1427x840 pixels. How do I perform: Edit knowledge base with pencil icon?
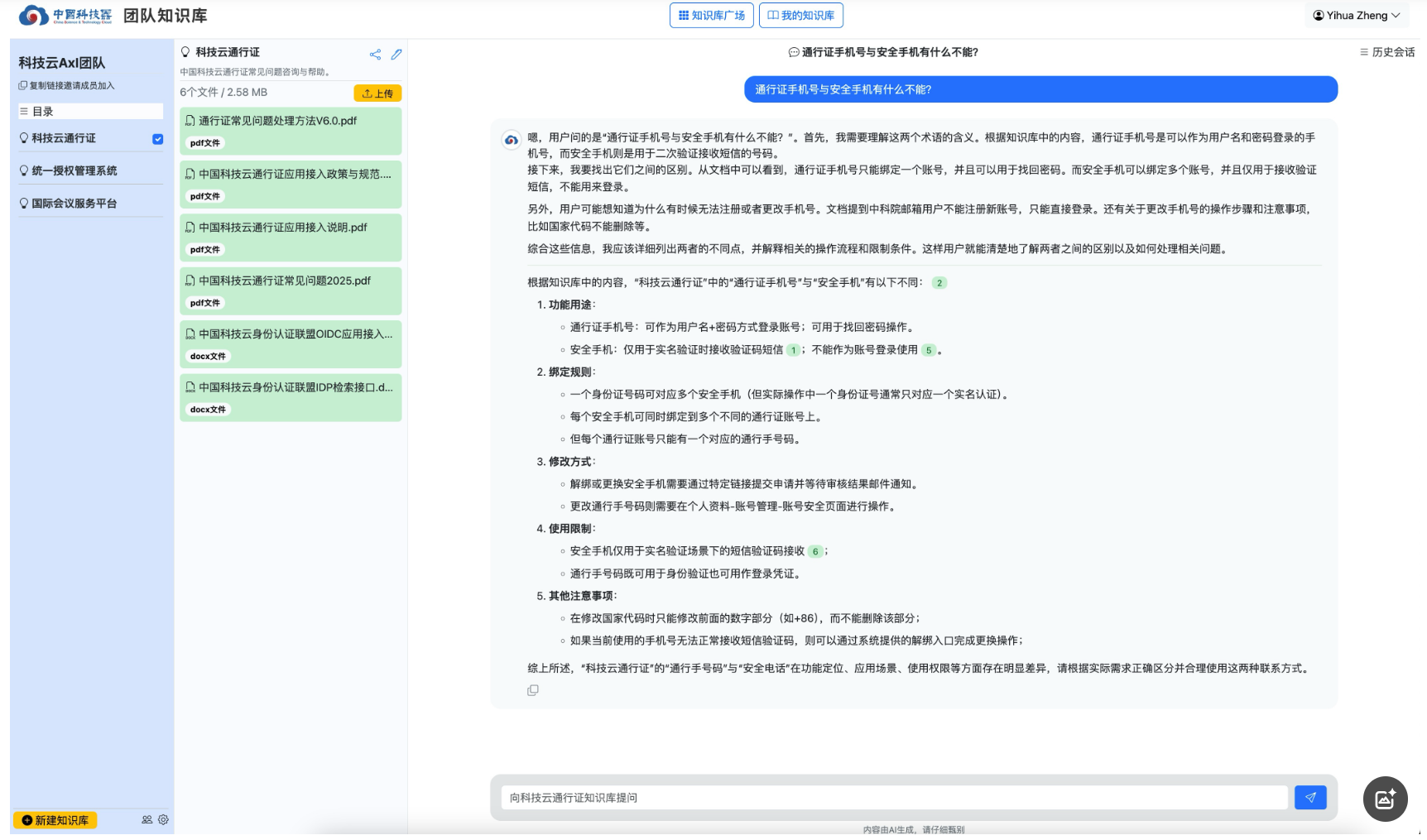396,55
